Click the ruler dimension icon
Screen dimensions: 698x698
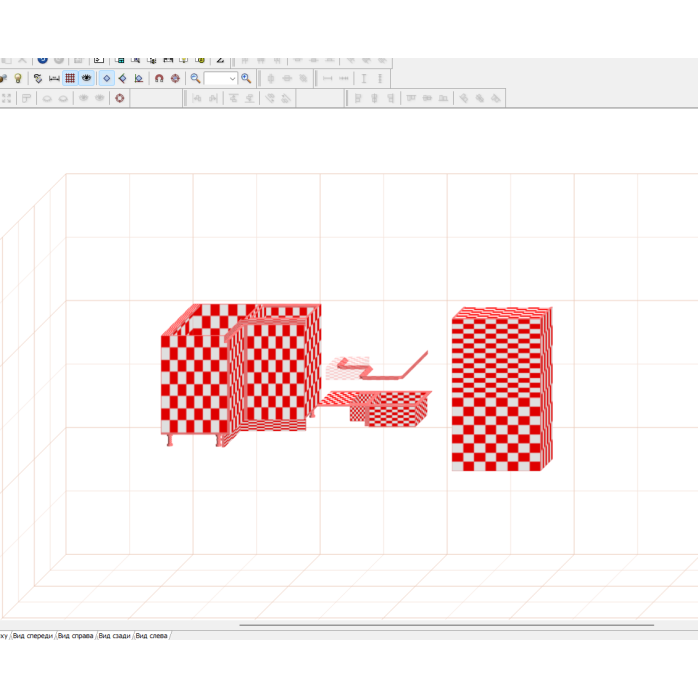point(54,78)
